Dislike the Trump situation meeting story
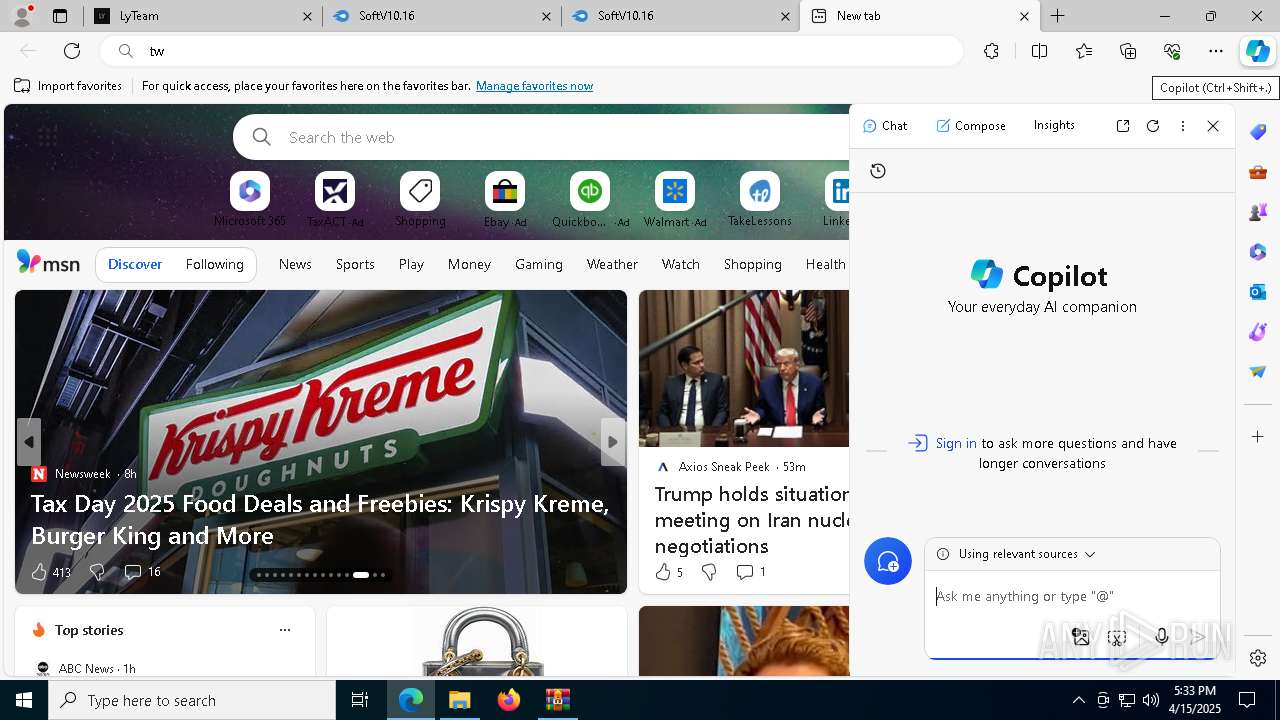 (x=709, y=572)
